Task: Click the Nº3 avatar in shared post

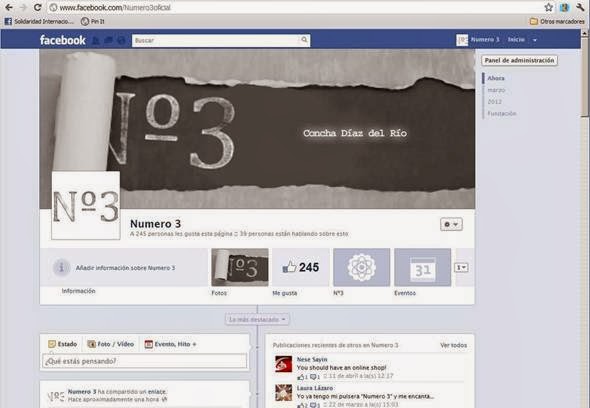Action: [x=56, y=396]
